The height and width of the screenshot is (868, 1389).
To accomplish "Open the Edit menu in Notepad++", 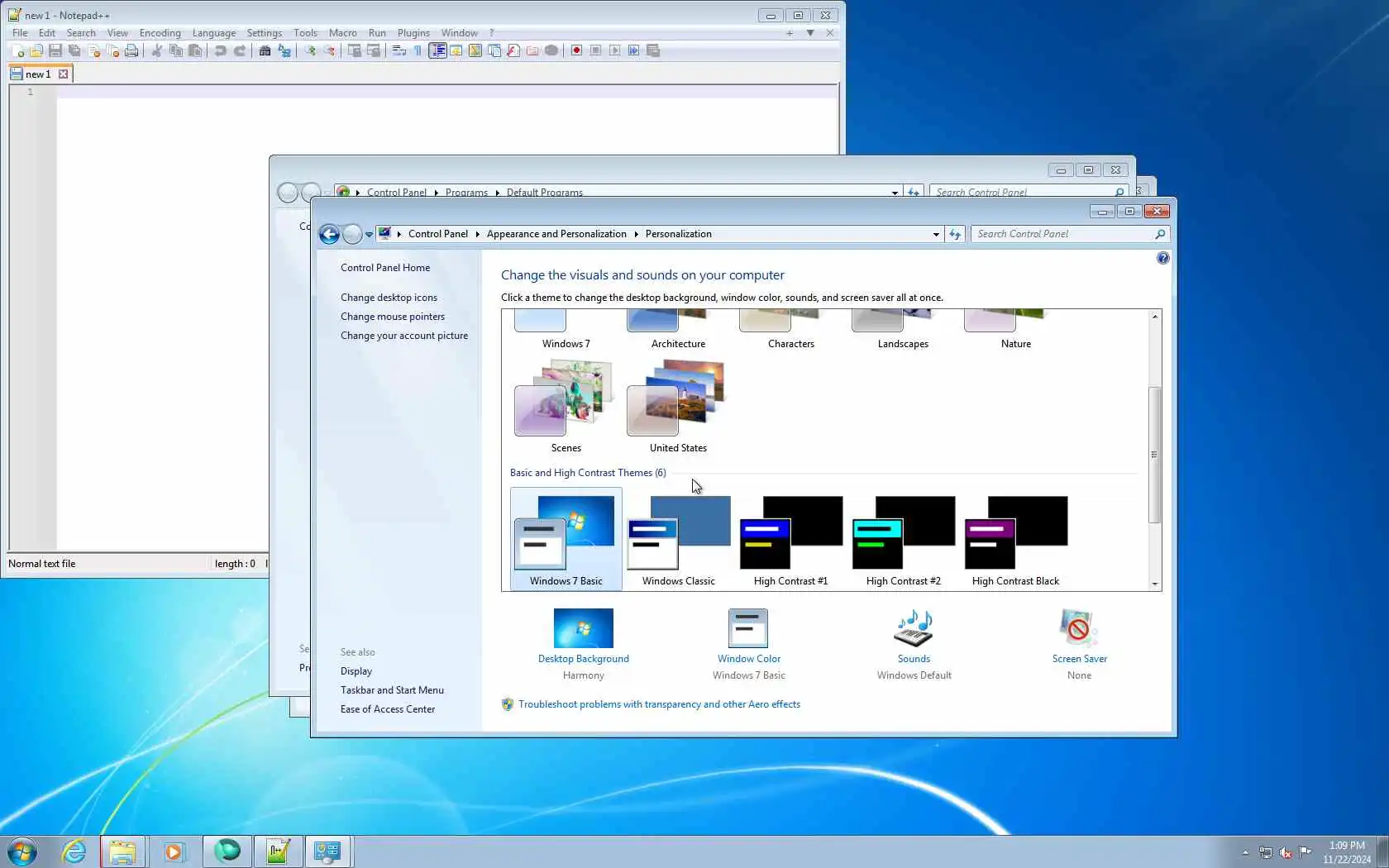I will point(47,33).
